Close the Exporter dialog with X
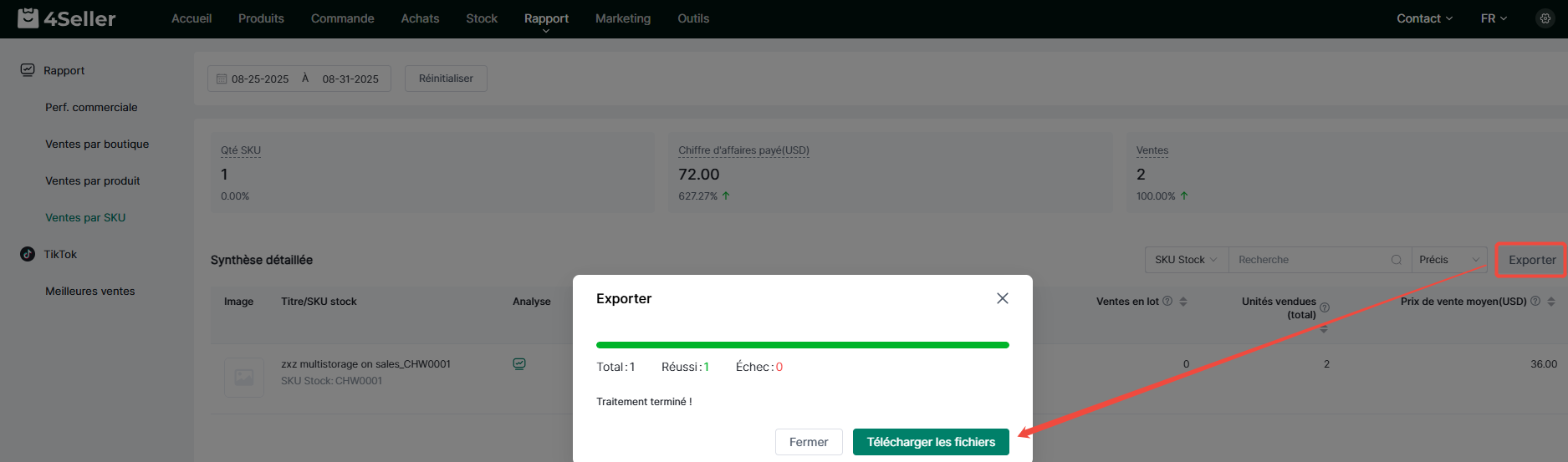1568x462 pixels. coord(1003,298)
